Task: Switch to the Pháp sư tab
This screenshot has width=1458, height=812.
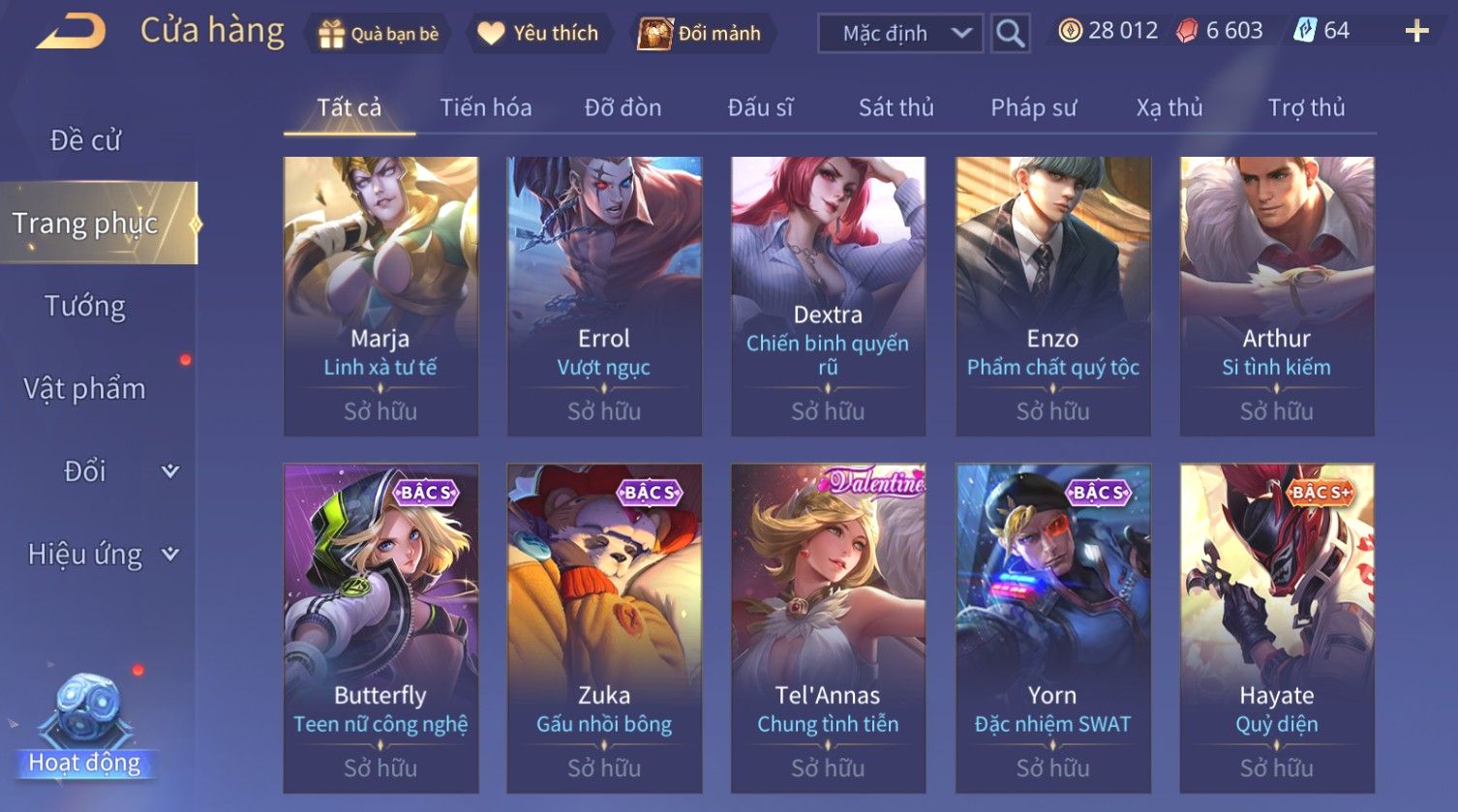Action: click(1033, 107)
